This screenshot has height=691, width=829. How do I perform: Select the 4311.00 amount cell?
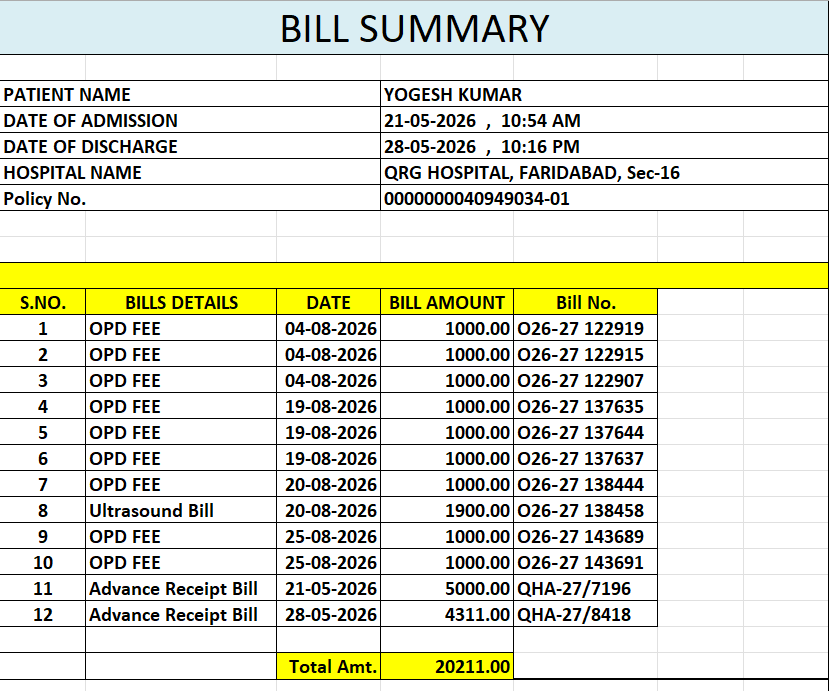coord(447,614)
